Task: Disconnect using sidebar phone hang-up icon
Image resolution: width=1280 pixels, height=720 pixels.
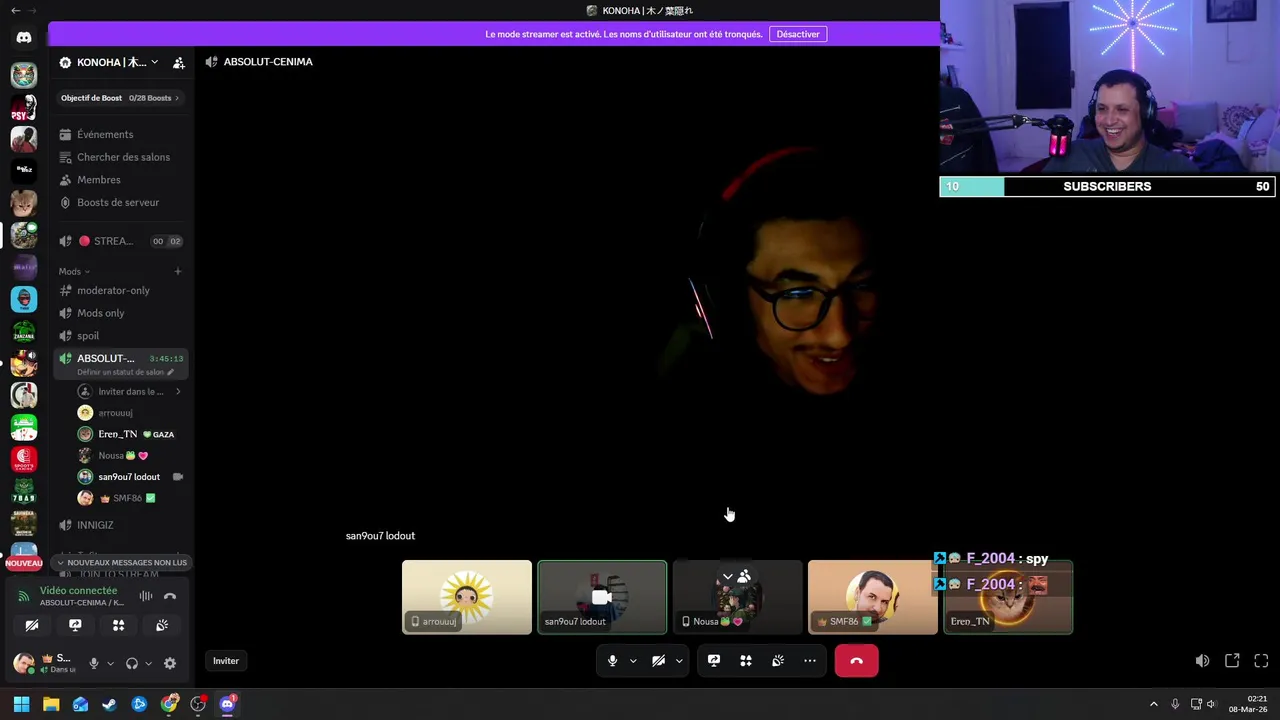Action: pyautogui.click(x=170, y=596)
